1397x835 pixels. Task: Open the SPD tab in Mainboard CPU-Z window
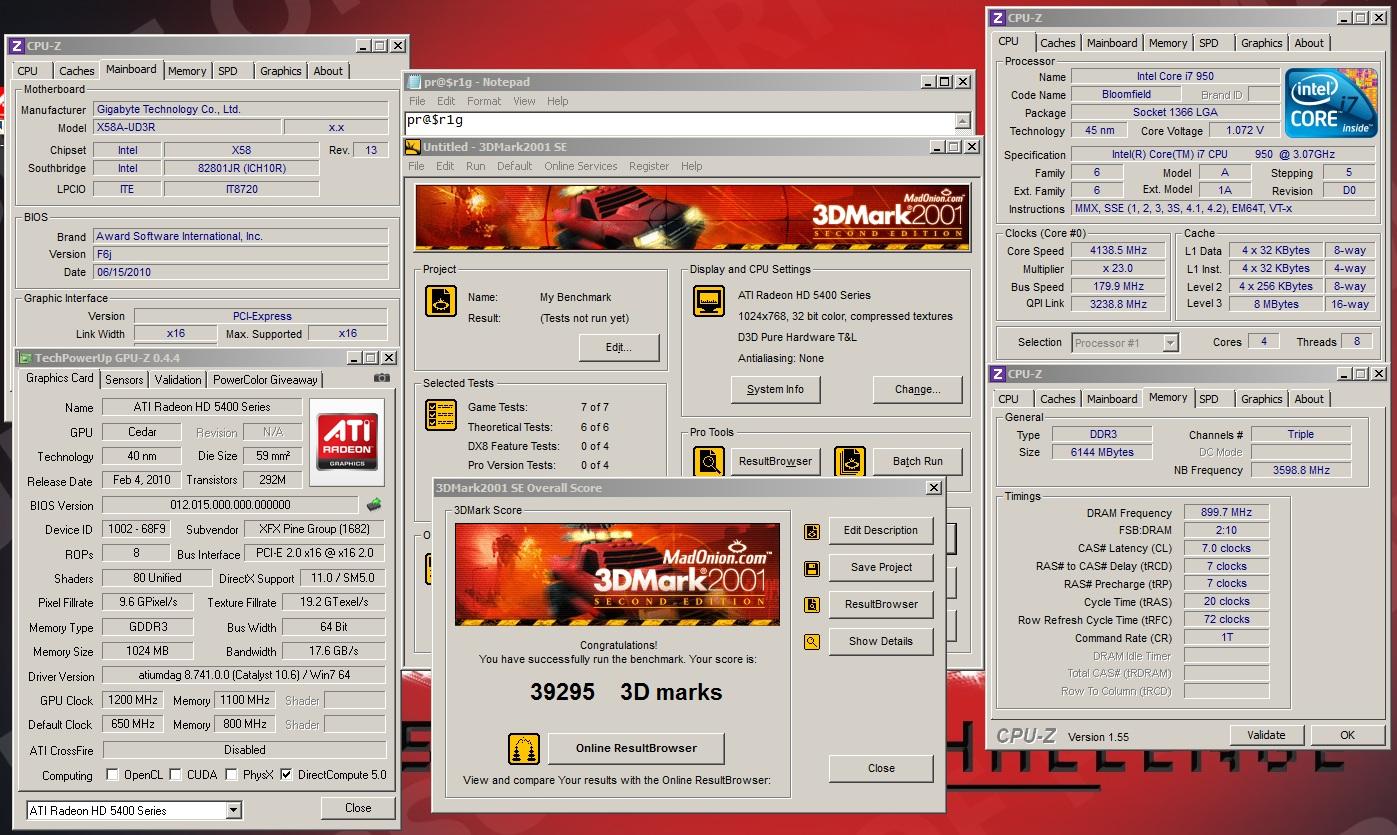click(228, 71)
